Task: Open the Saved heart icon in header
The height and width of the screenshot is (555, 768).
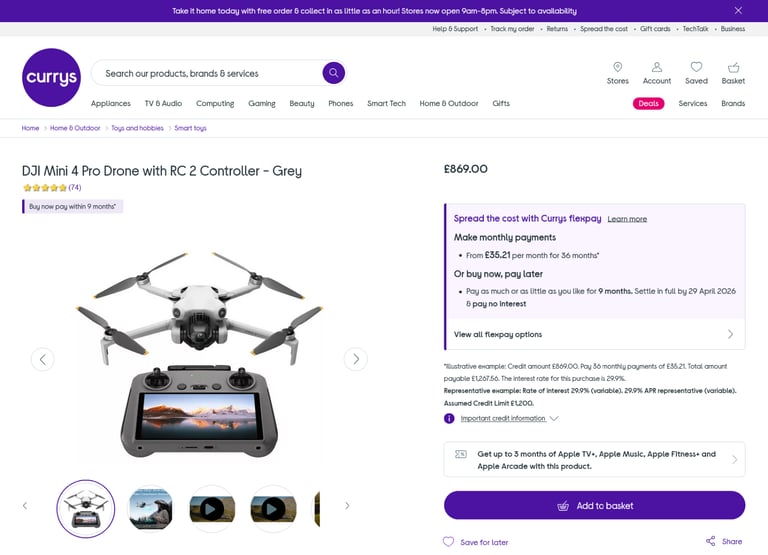Action: pyautogui.click(x=696, y=67)
